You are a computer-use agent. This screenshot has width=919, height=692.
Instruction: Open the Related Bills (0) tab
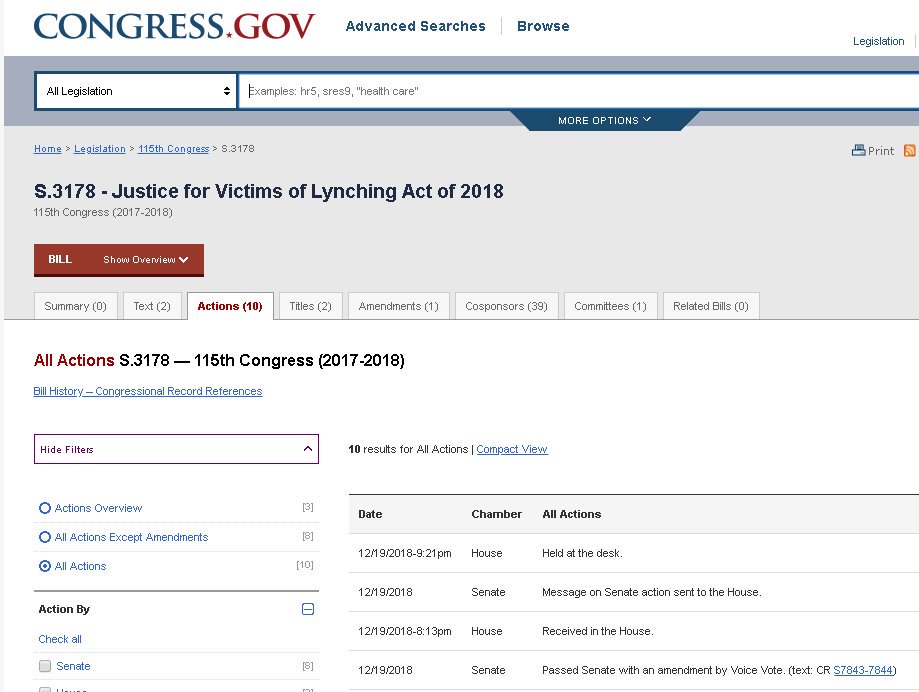710,306
